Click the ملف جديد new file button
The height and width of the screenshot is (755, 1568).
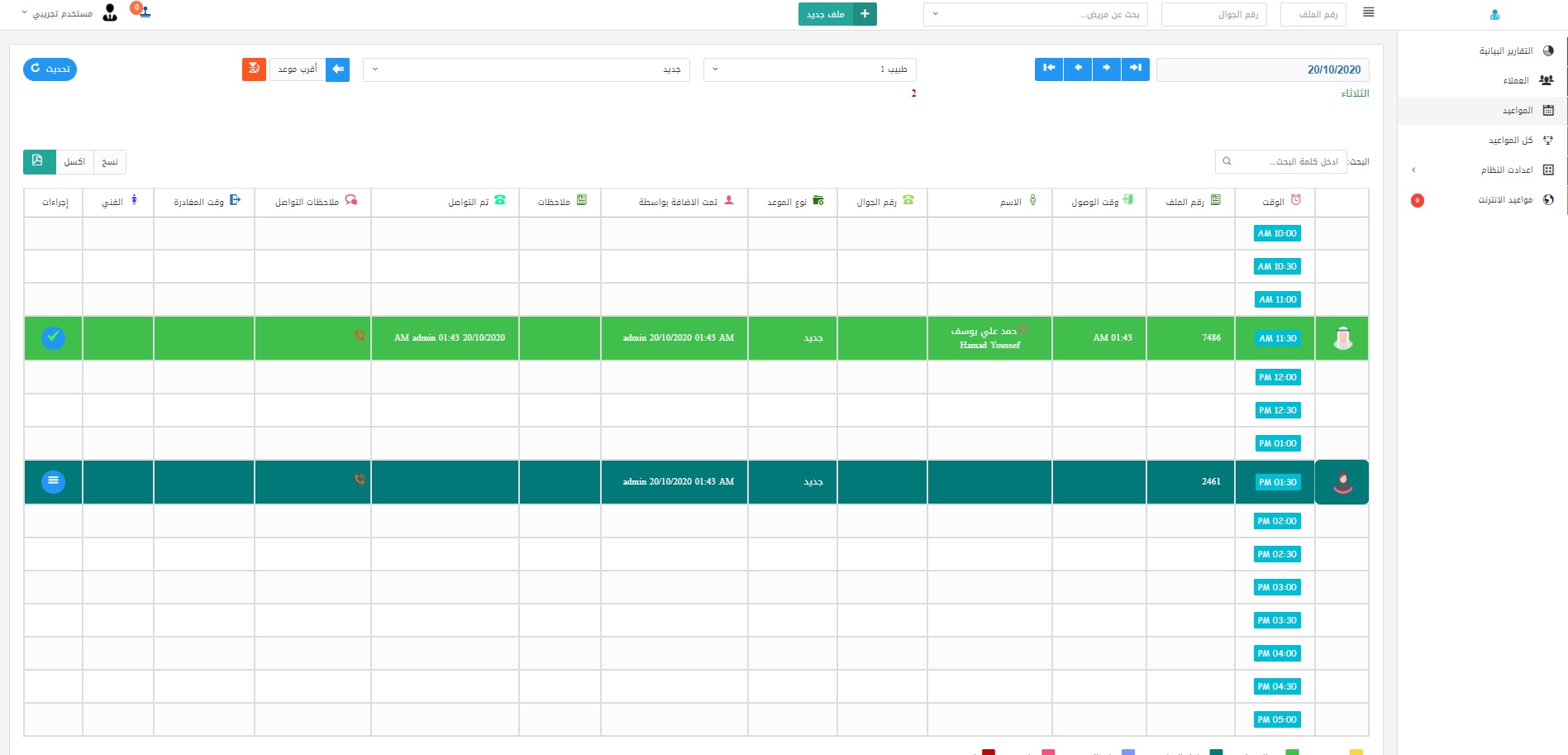coord(836,14)
